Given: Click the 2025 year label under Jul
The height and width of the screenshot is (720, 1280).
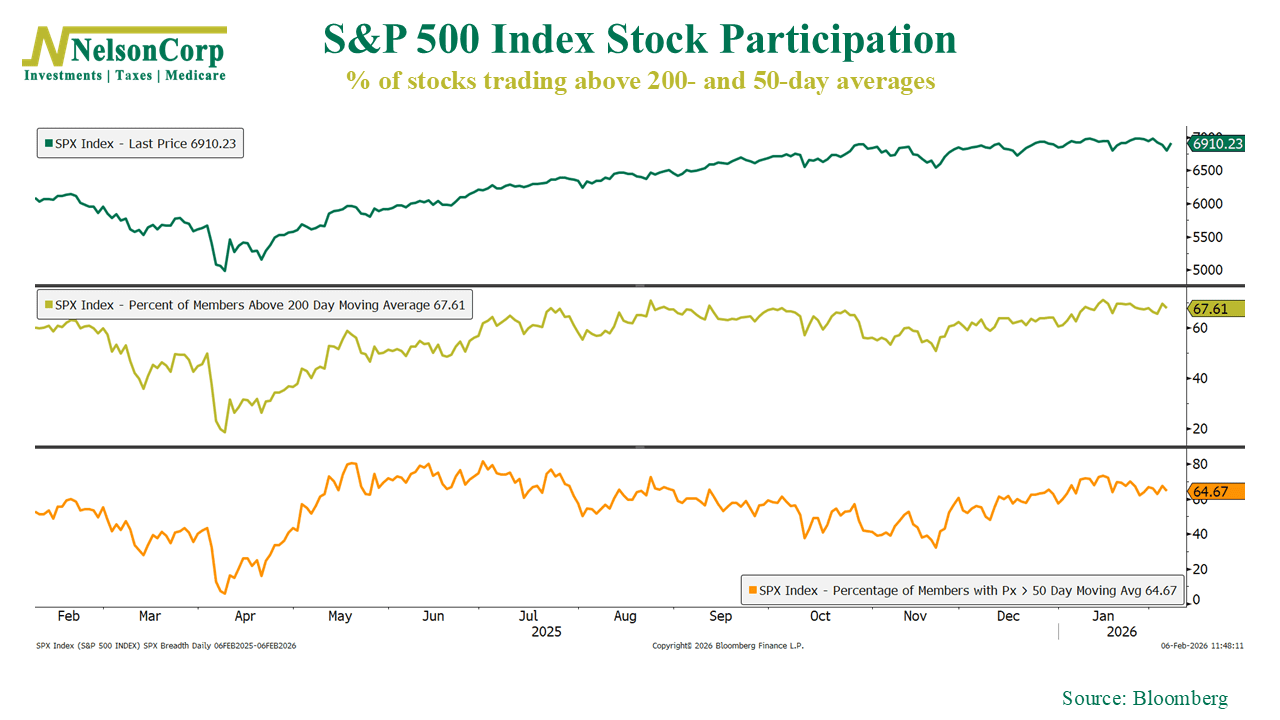Looking at the screenshot, I should (x=546, y=632).
